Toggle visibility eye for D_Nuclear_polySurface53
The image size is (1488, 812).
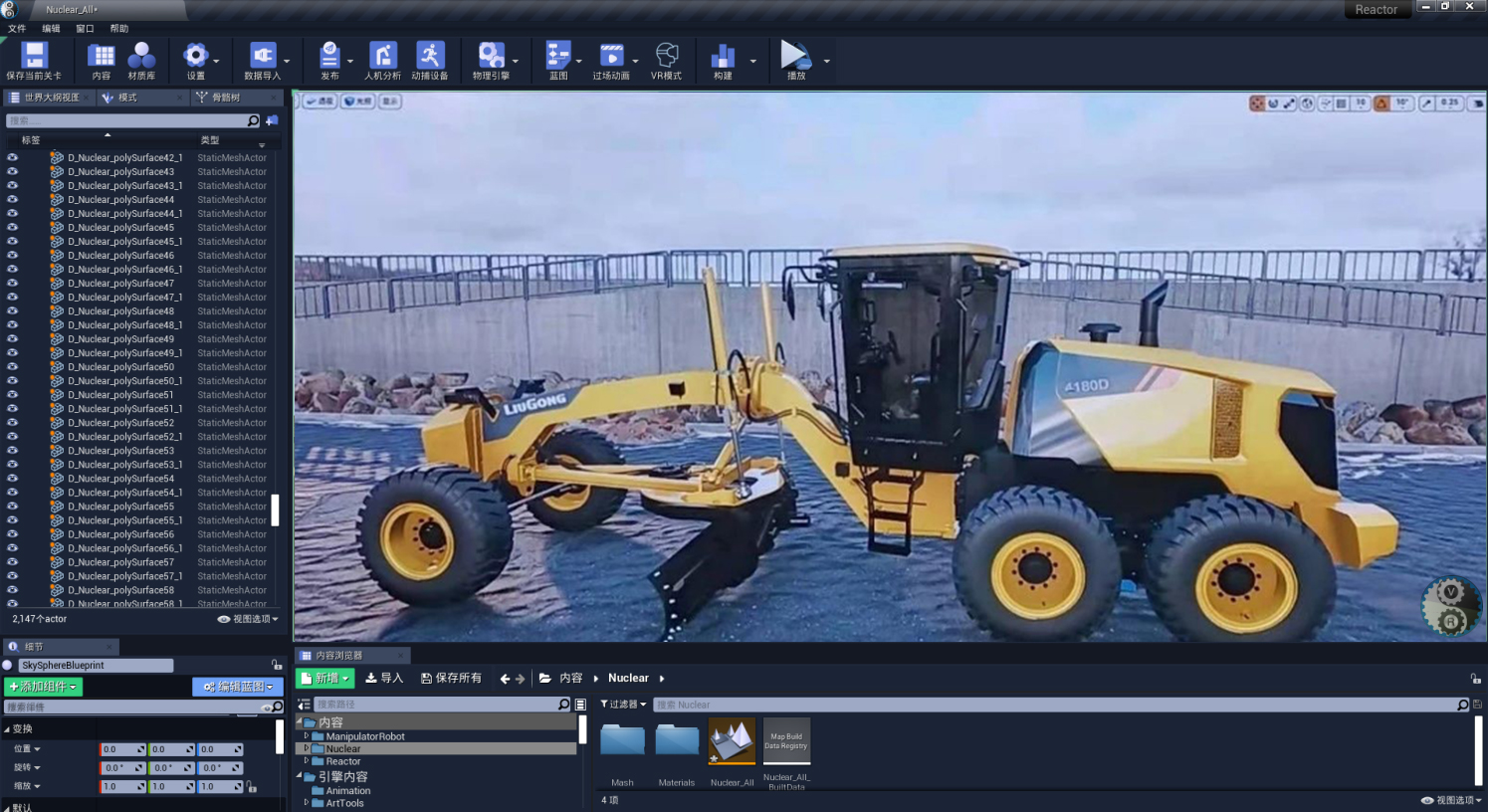pyautogui.click(x=12, y=450)
